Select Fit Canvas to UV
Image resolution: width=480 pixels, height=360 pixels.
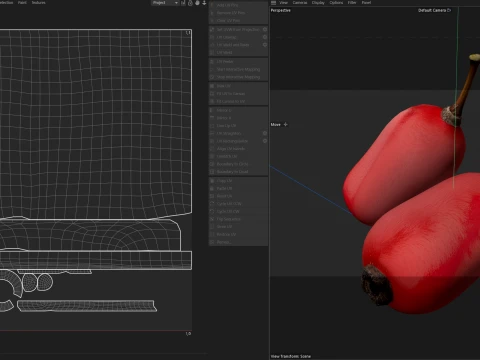click(x=238, y=101)
